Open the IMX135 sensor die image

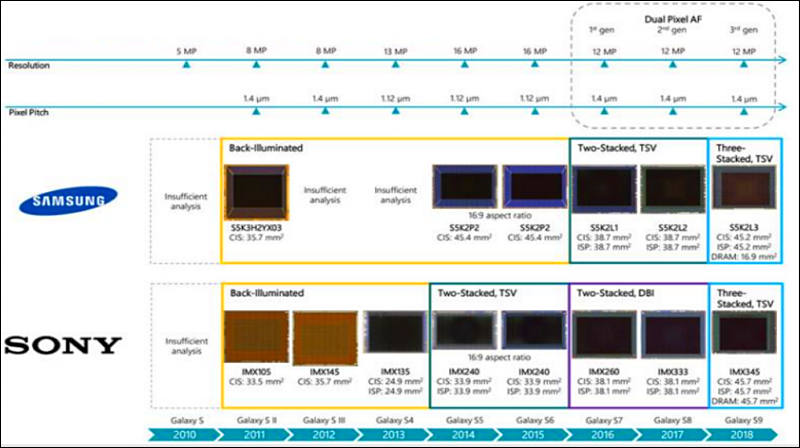395,332
